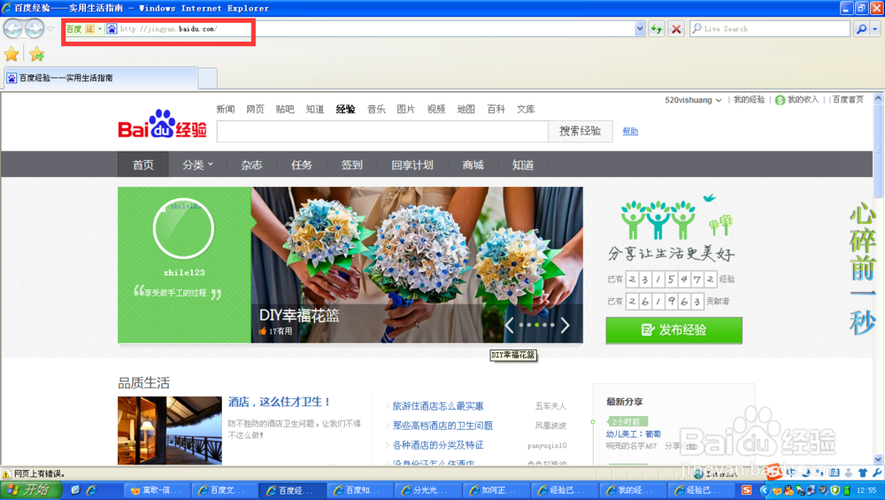The width and height of the screenshot is (885, 500).
Task: Open the 音乐 link in top navigation
Action: pos(376,109)
